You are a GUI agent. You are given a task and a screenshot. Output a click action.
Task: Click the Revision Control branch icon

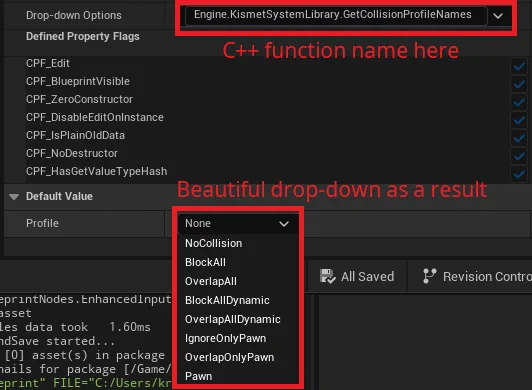coord(429,276)
